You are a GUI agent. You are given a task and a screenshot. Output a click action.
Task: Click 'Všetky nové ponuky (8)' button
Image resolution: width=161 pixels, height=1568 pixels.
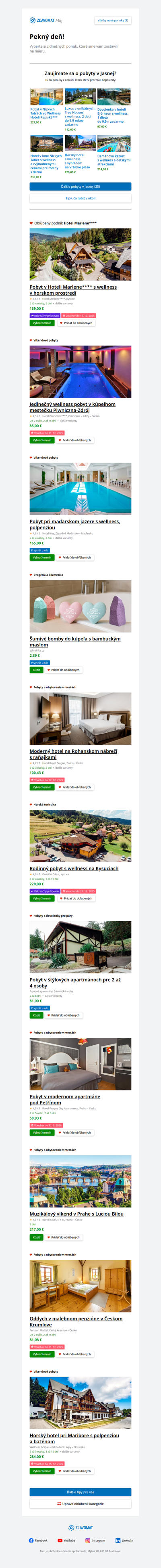pos(113,20)
